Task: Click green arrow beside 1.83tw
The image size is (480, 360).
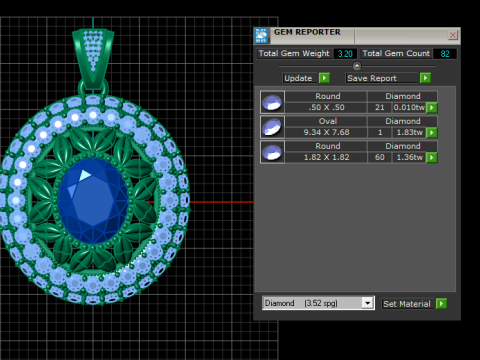Action: 432,133
